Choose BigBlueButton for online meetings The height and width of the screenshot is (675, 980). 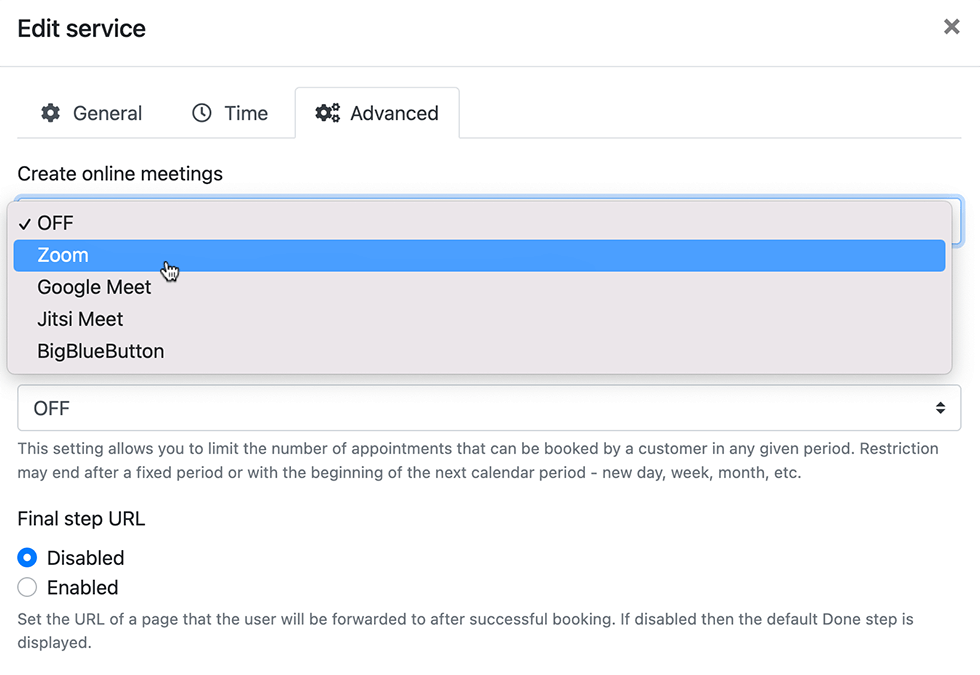click(x=100, y=351)
